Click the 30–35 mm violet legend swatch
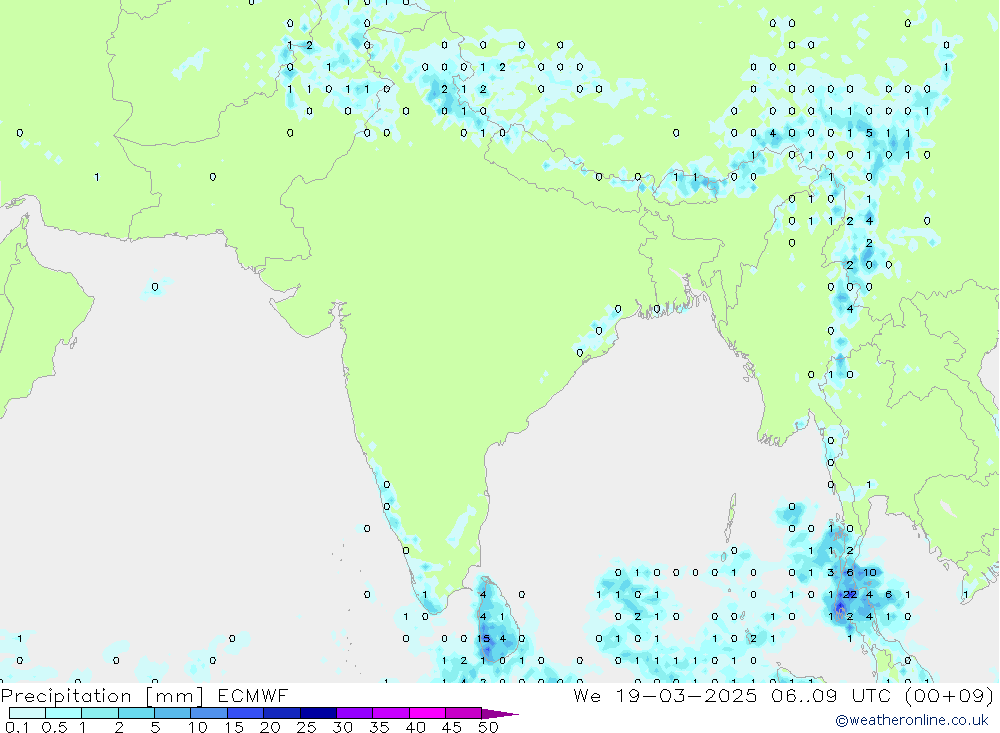The height and width of the screenshot is (733, 1000). point(354,713)
